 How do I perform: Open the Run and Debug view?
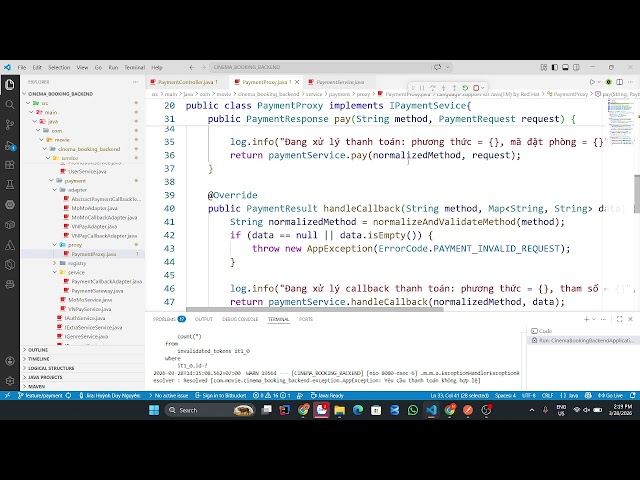click(x=10, y=145)
